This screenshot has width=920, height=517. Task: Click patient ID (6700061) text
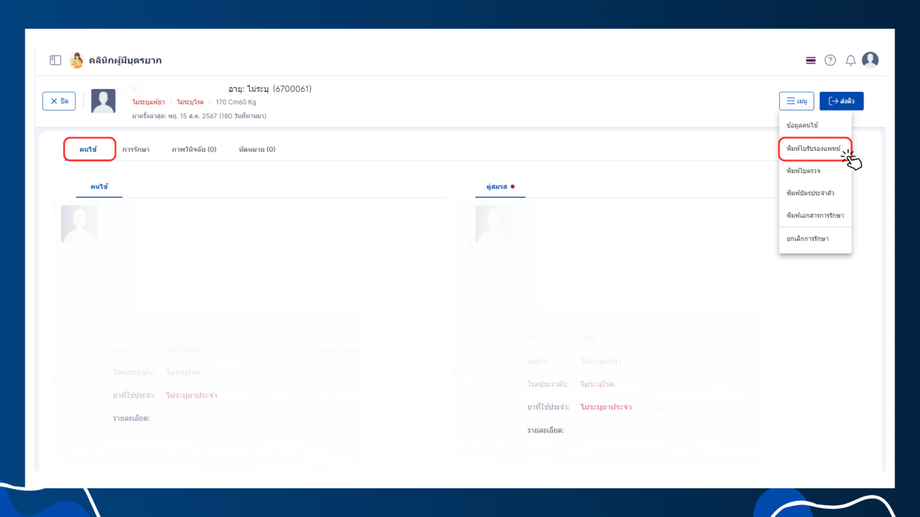292,89
